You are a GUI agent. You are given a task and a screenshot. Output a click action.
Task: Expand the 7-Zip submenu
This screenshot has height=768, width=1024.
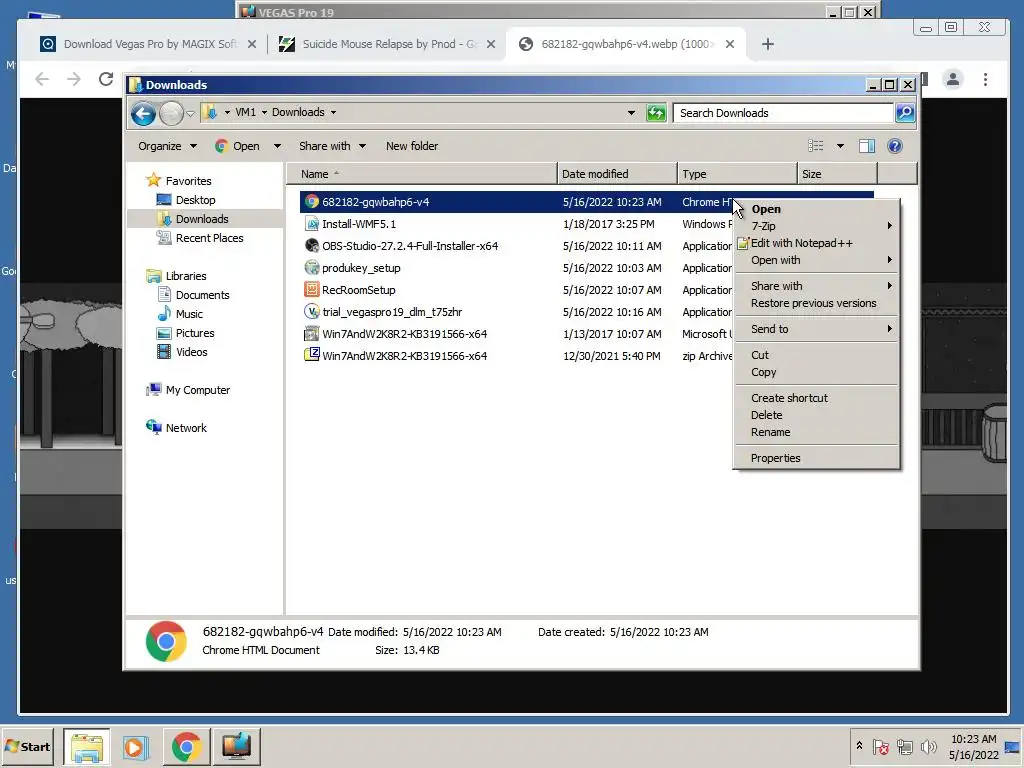(x=816, y=226)
